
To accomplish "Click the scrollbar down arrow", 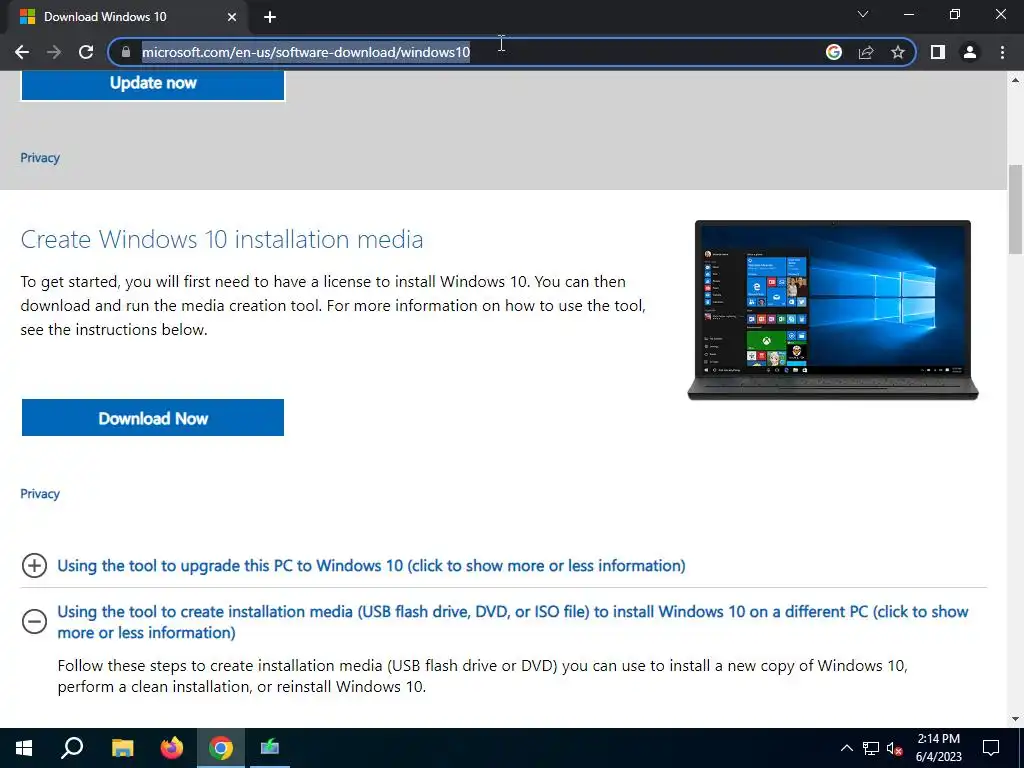I will point(1015,719).
